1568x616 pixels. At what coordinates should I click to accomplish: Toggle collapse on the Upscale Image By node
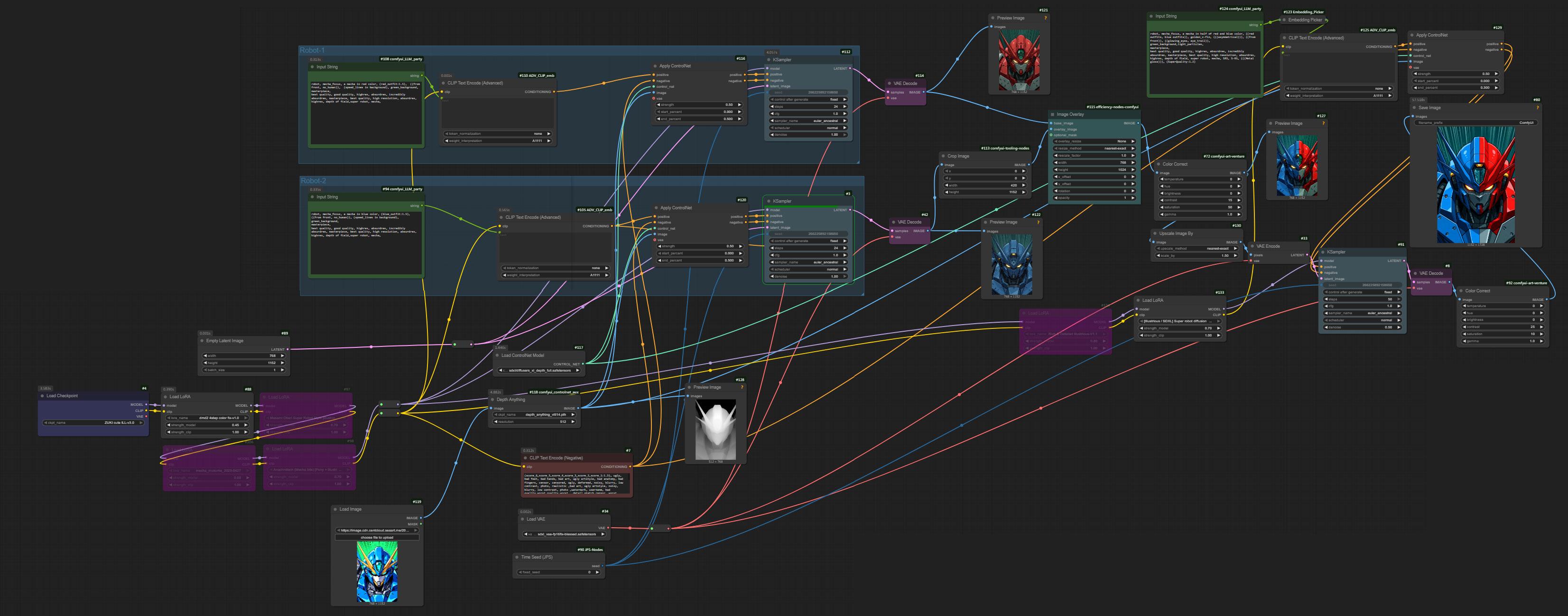[x=1155, y=234]
